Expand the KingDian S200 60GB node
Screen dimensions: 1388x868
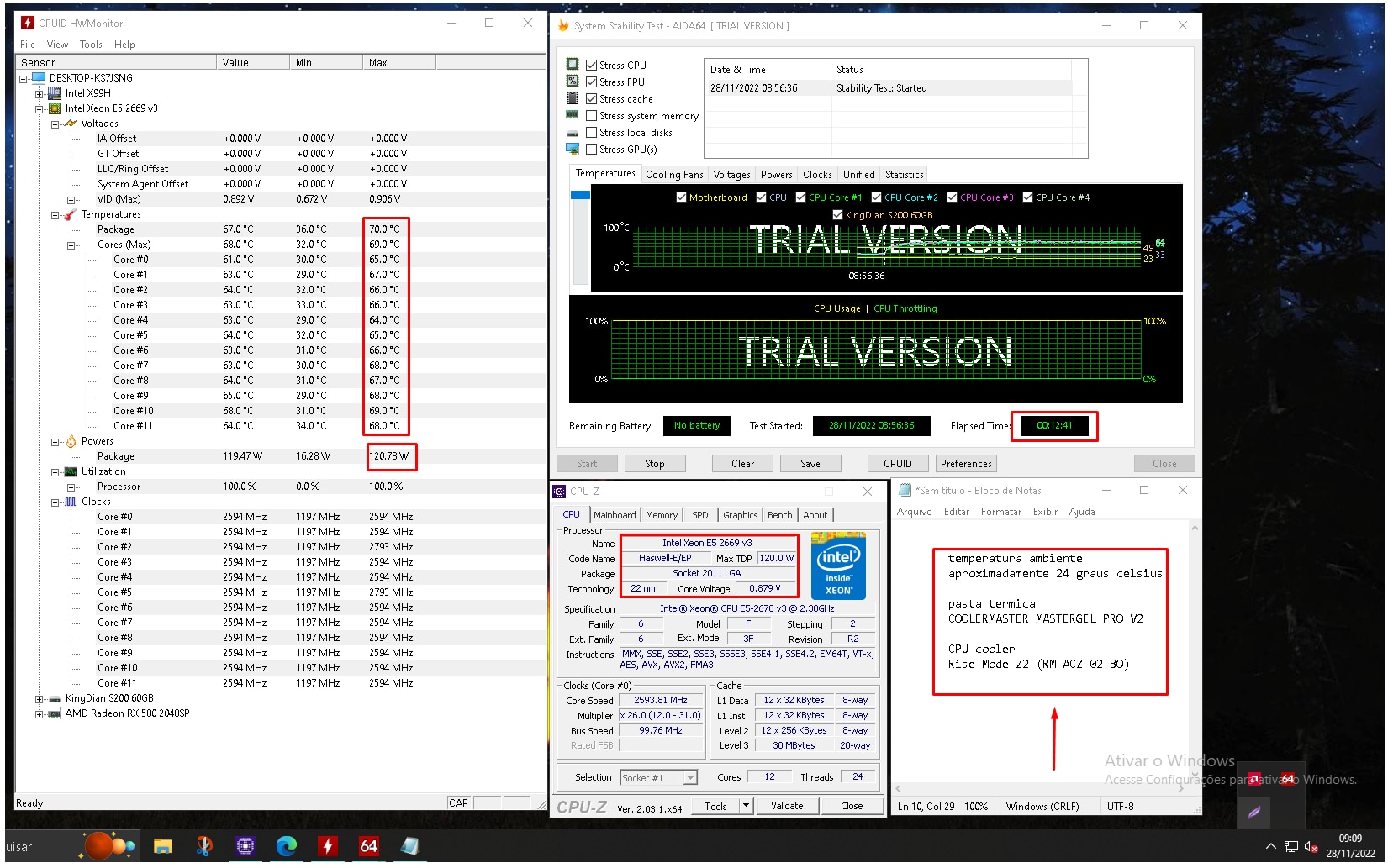point(39,699)
